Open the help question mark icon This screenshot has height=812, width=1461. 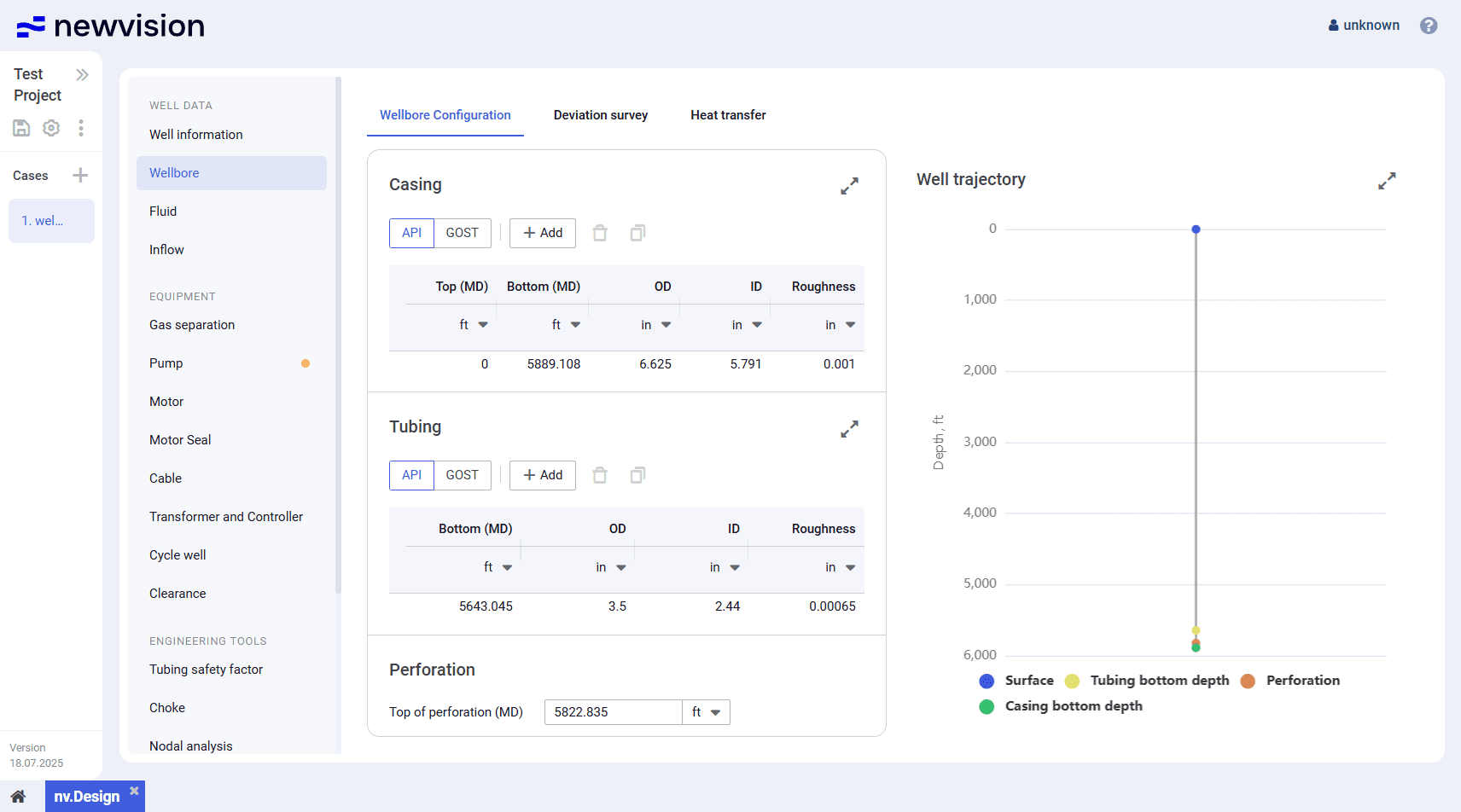coord(1429,26)
